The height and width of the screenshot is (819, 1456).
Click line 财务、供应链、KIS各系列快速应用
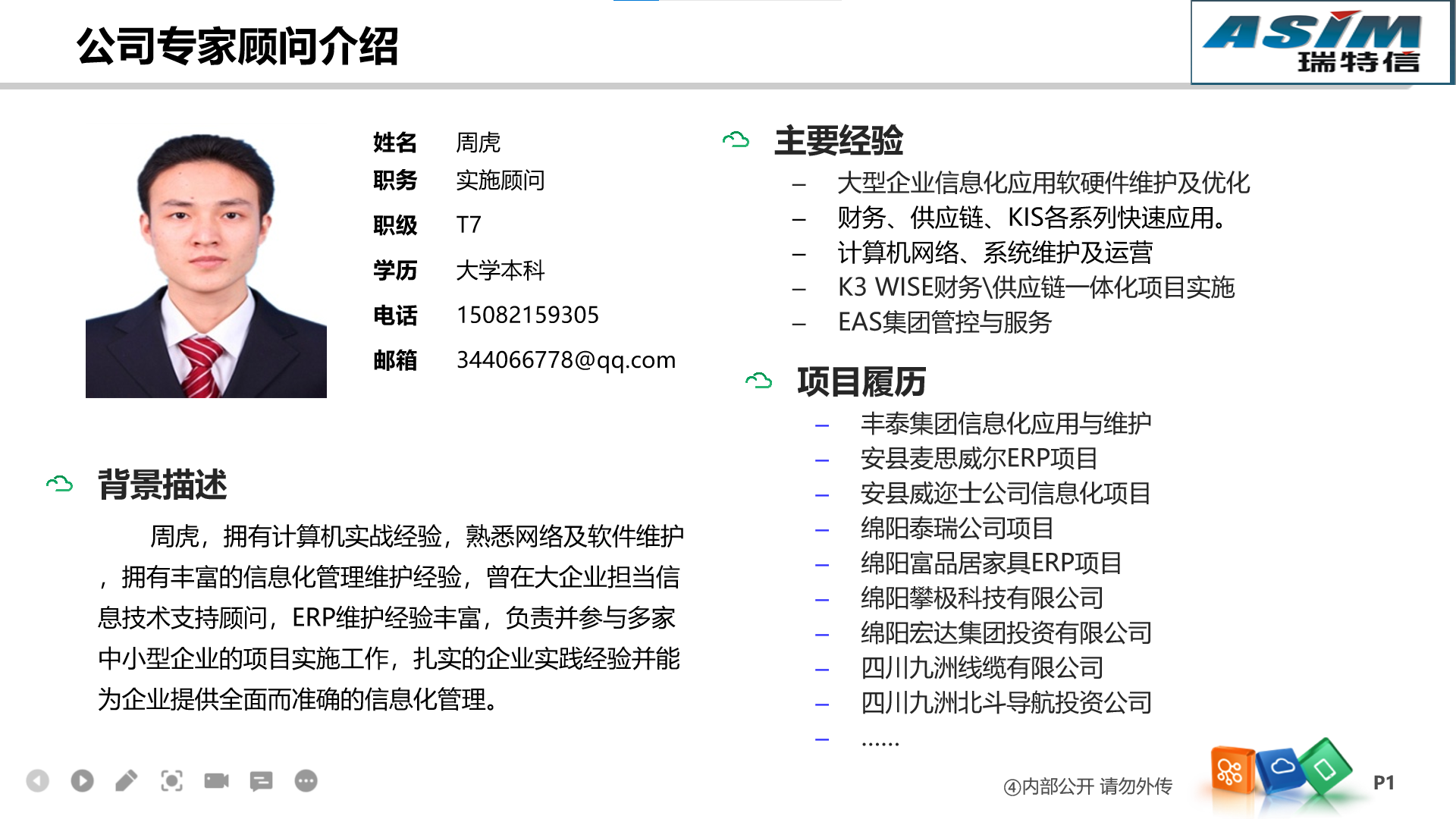(1032, 218)
